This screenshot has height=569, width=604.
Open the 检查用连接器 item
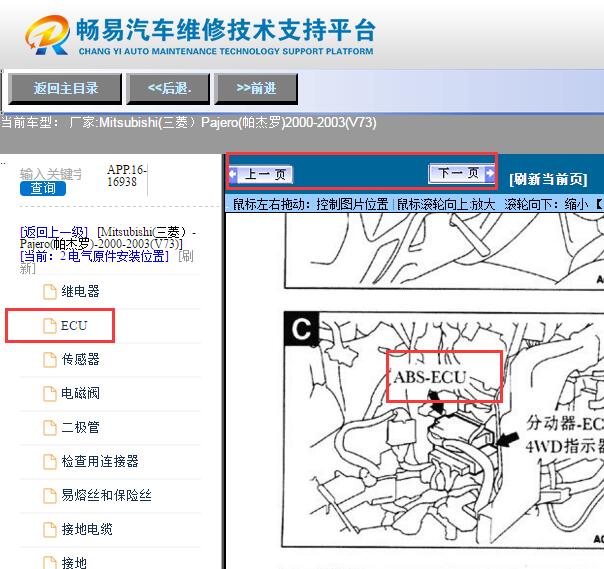100,461
